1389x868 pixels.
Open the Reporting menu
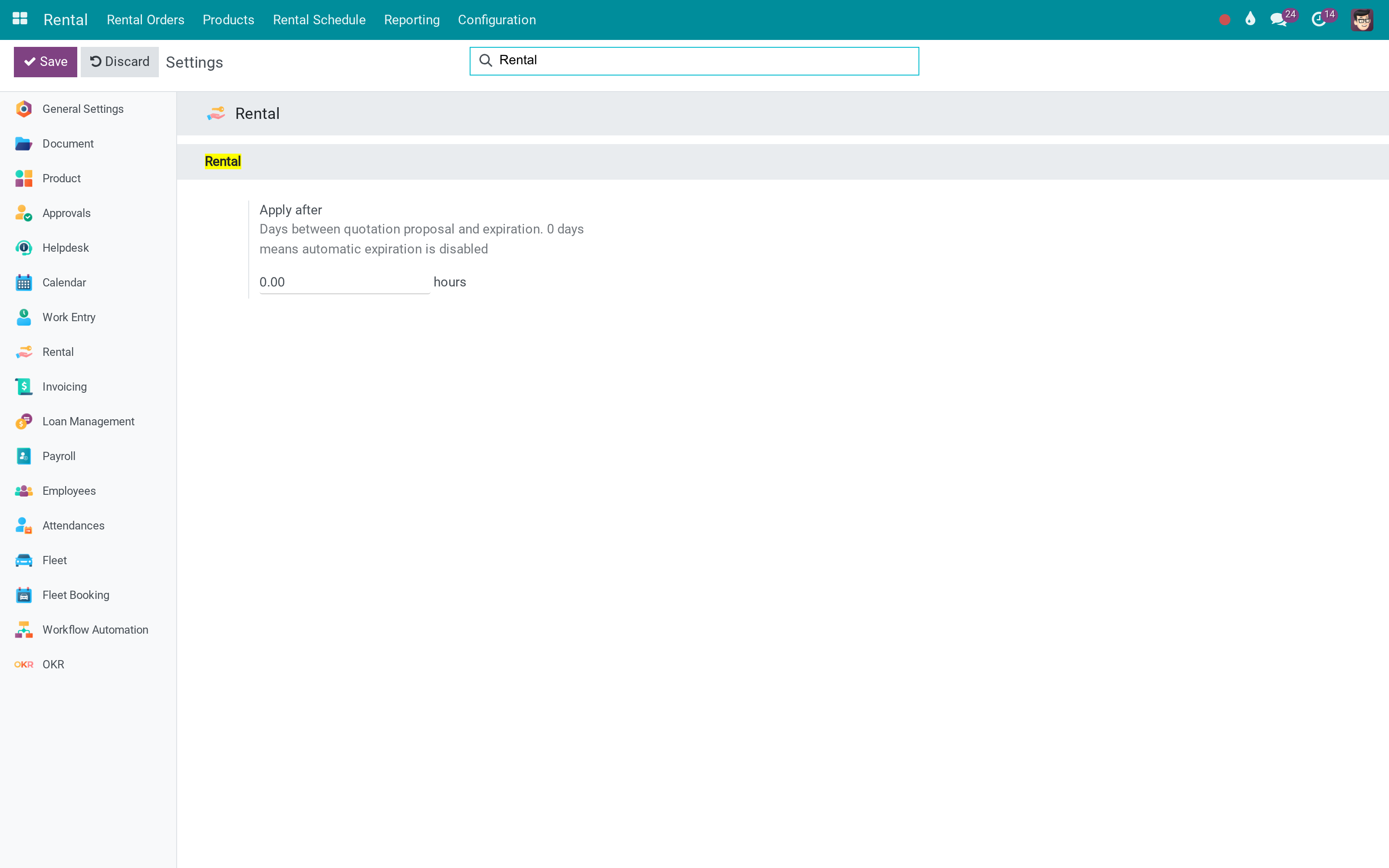point(411,20)
